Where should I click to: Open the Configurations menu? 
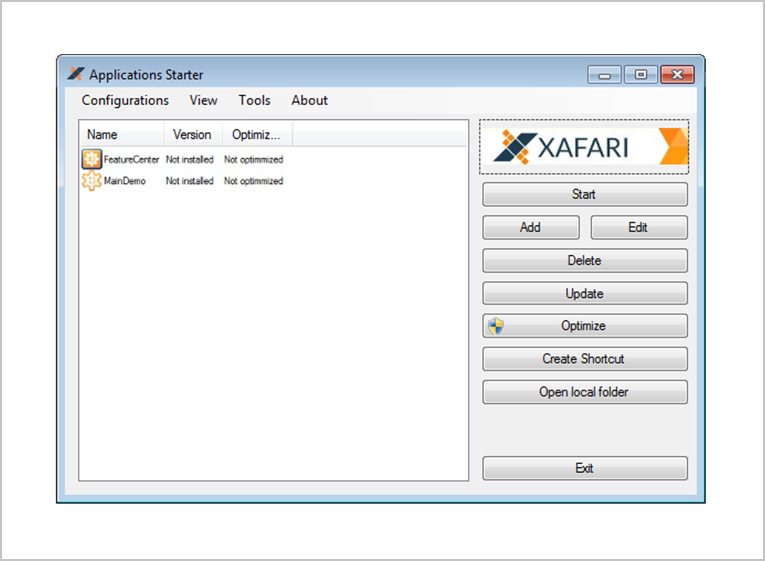(x=125, y=100)
